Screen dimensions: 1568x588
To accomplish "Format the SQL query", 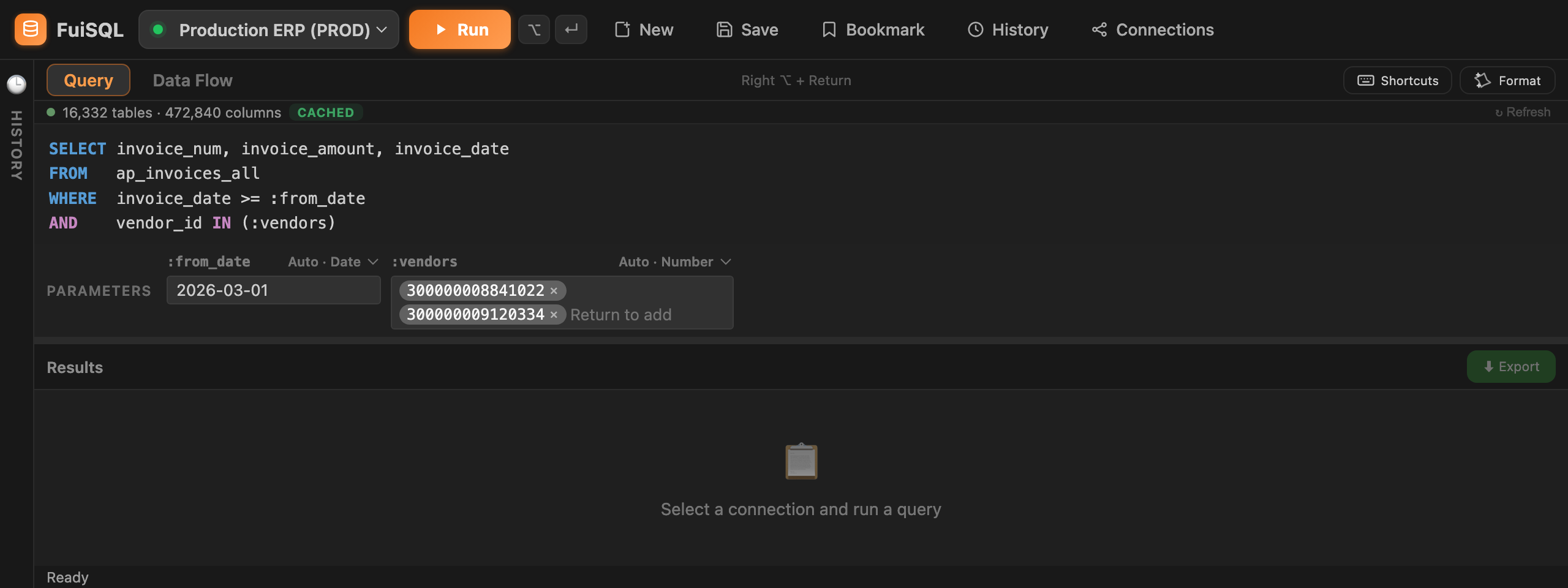I will [1507, 80].
